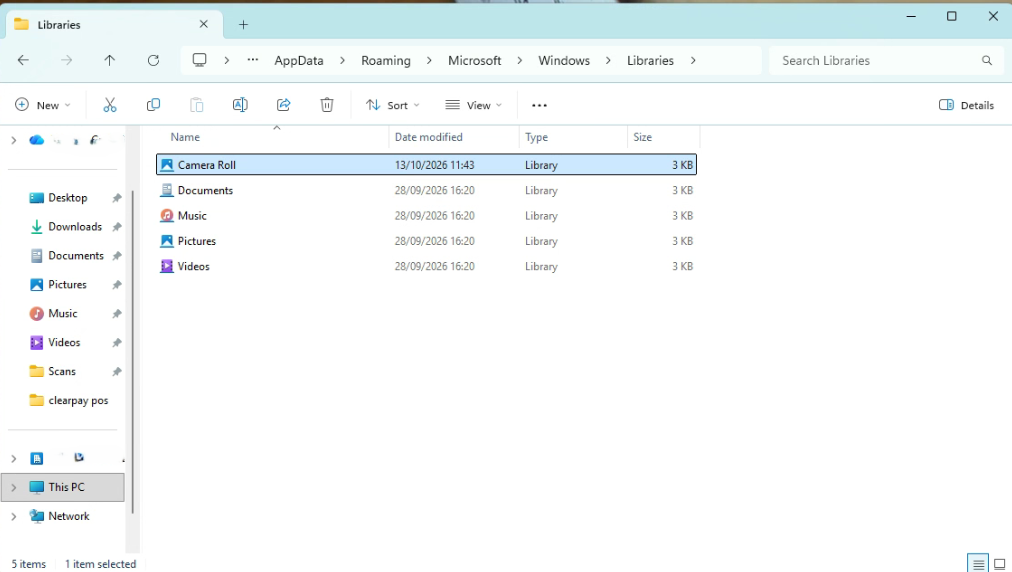Expand the This PC tree node
Image resolution: width=1012 pixels, height=572 pixels.
(x=14, y=487)
